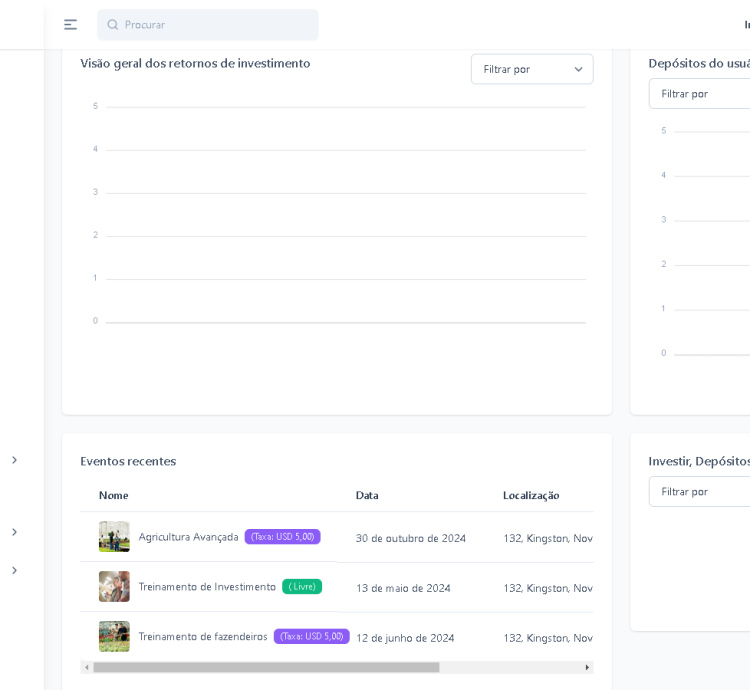Click the Data column header

pyautogui.click(x=367, y=495)
